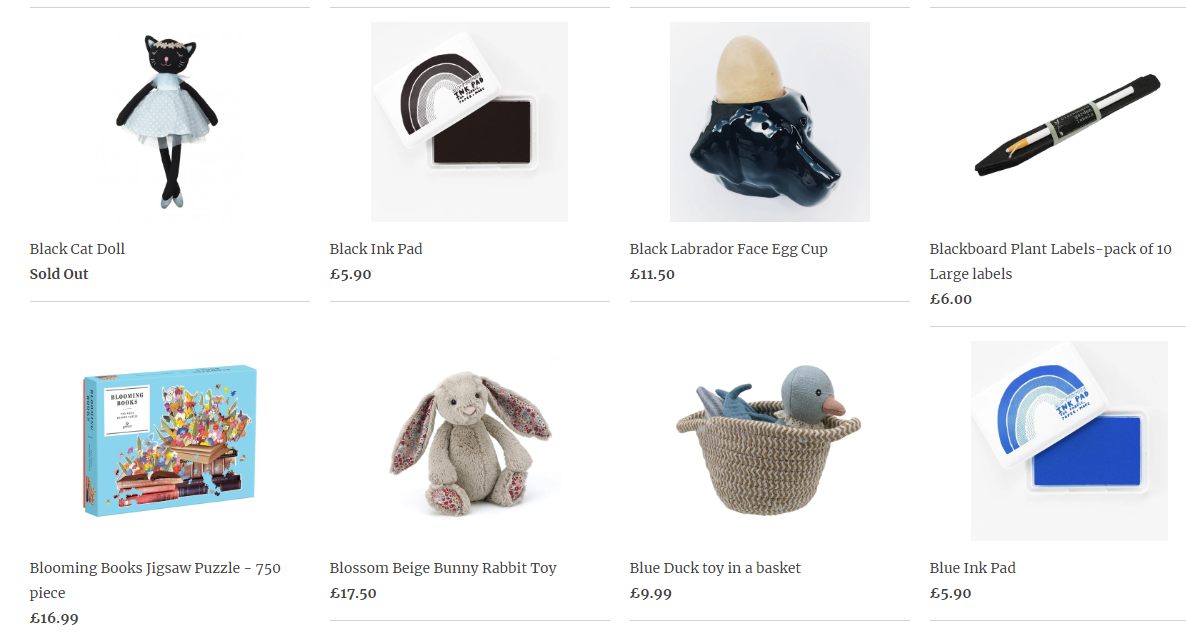Open the Blue Duck in basket image
Viewport: 1186px width, 634px height.
point(769,441)
